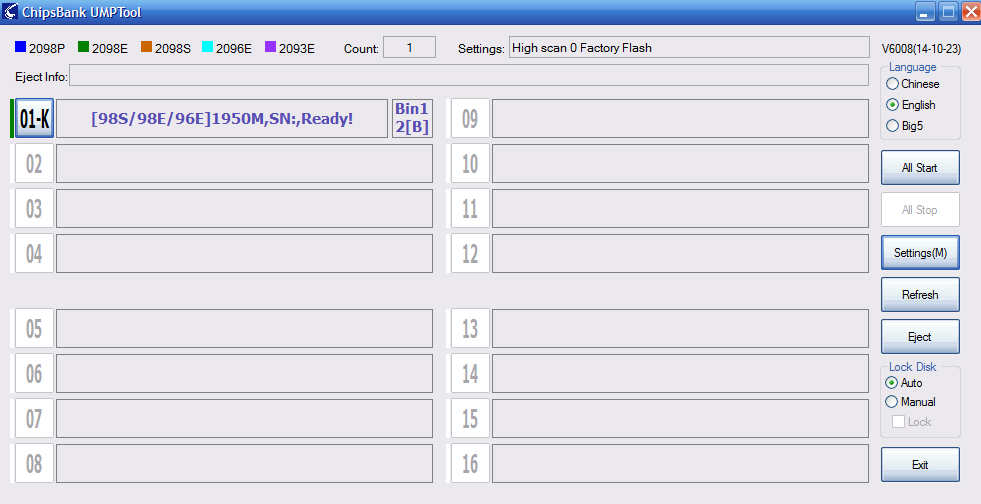Click the purple 2093E legend color square
981x504 pixels.
[270, 47]
